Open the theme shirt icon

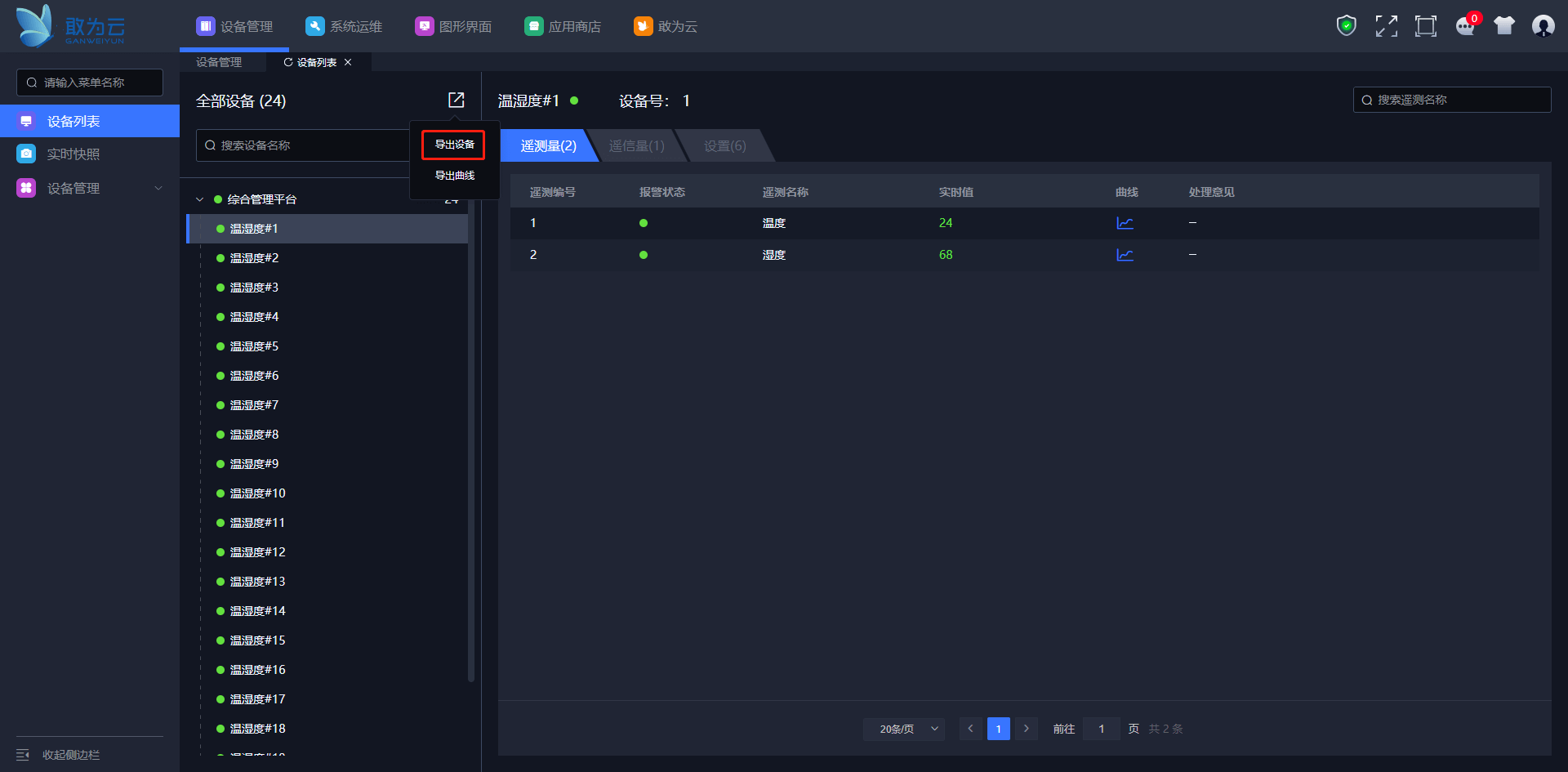pos(1504,26)
